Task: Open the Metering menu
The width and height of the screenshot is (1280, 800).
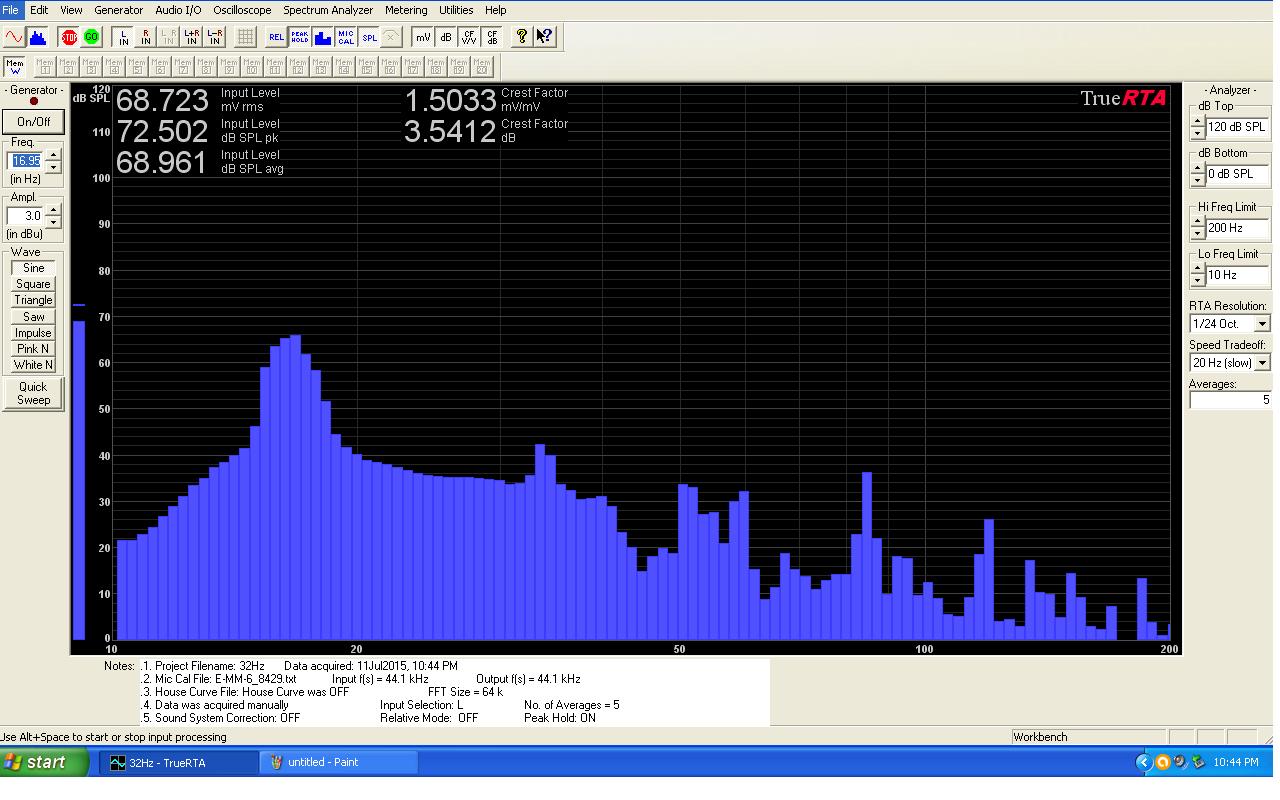Action: coord(406,10)
